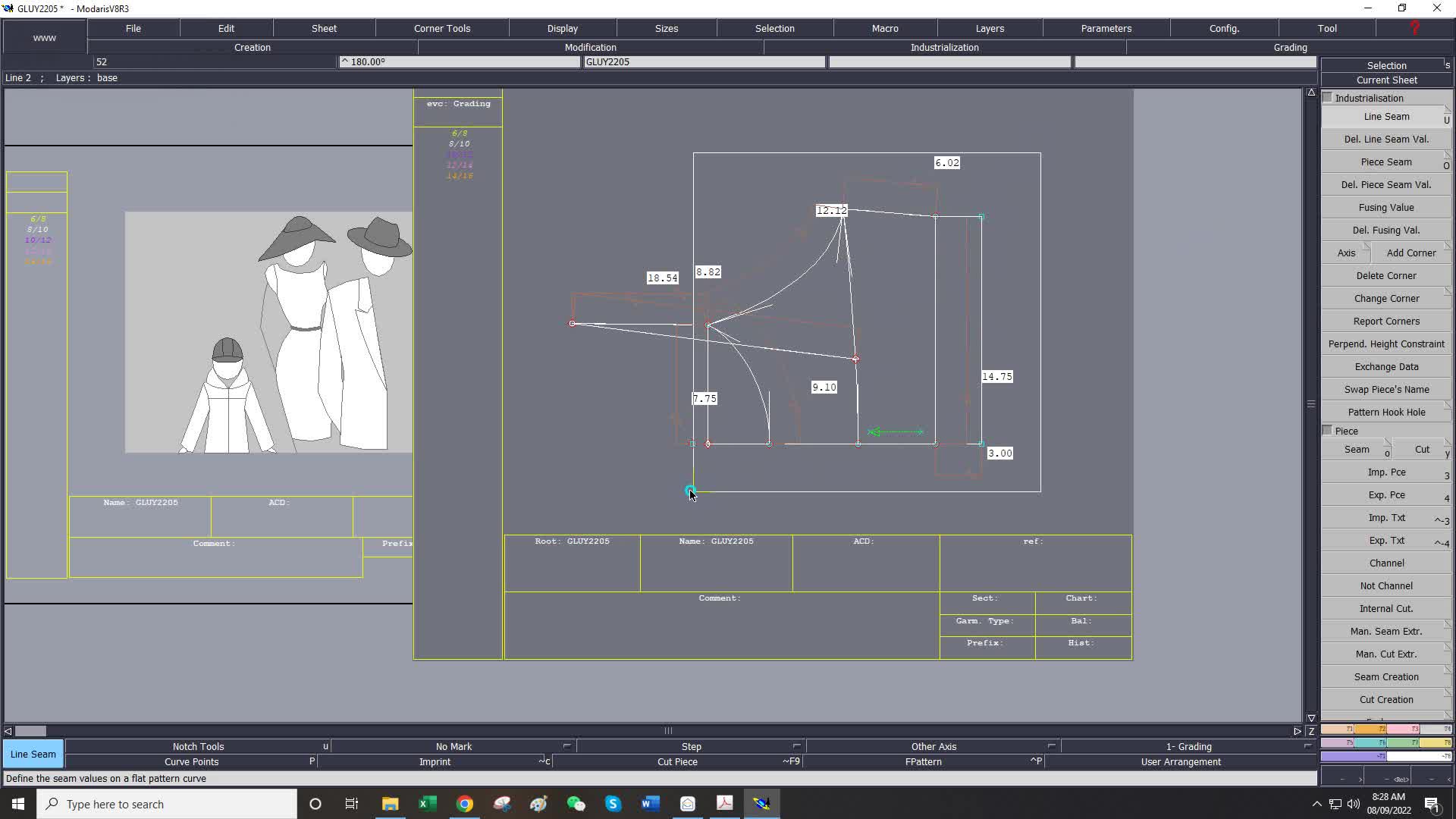
Task: Select the orange T2 color swatch
Action: click(x=1370, y=729)
